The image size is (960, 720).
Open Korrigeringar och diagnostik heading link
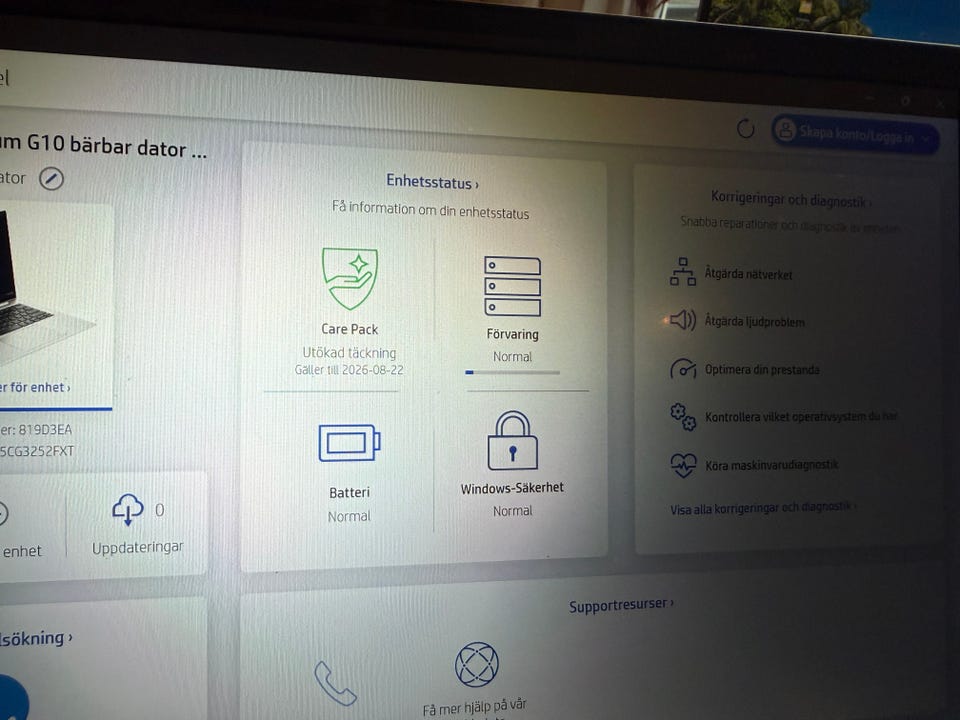pos(790,199)
